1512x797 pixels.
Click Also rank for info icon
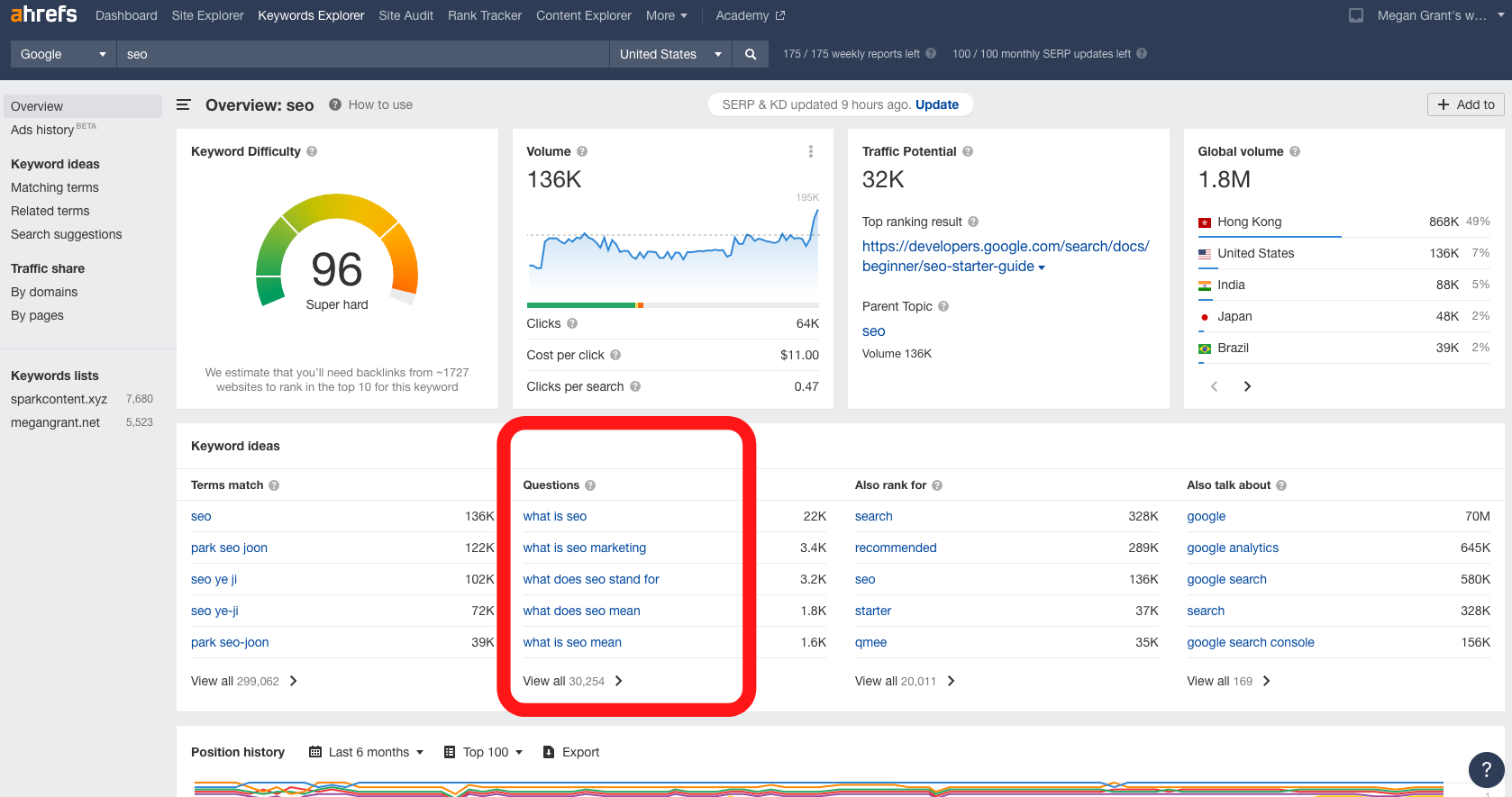coord(937,485)
